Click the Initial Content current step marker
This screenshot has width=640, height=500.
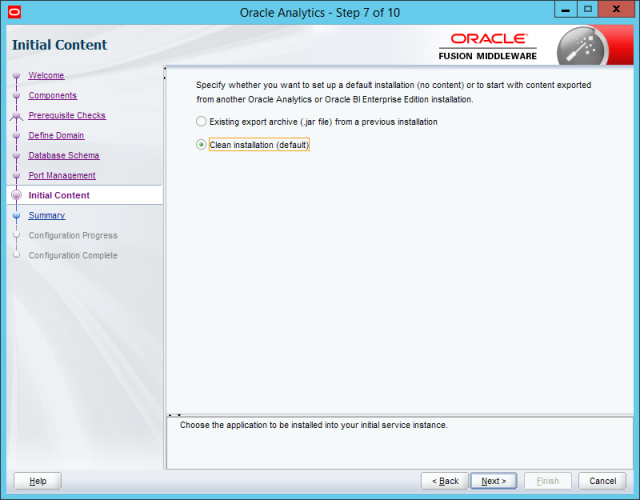tap(16, 195)
